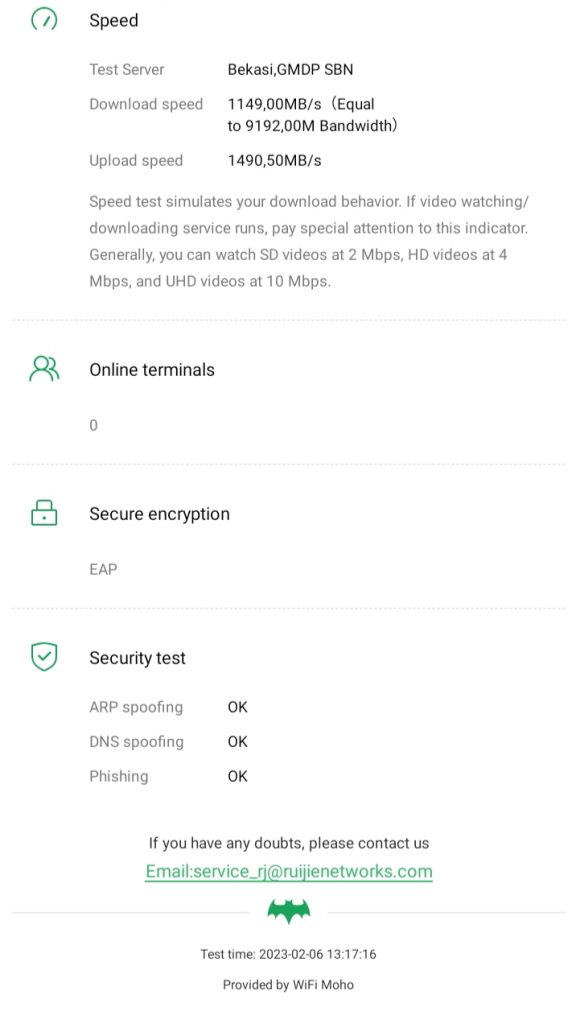This screenshot has height=1024, width=576.
Task: Select the Online terminals heading
Action: [x=152, y=370]
